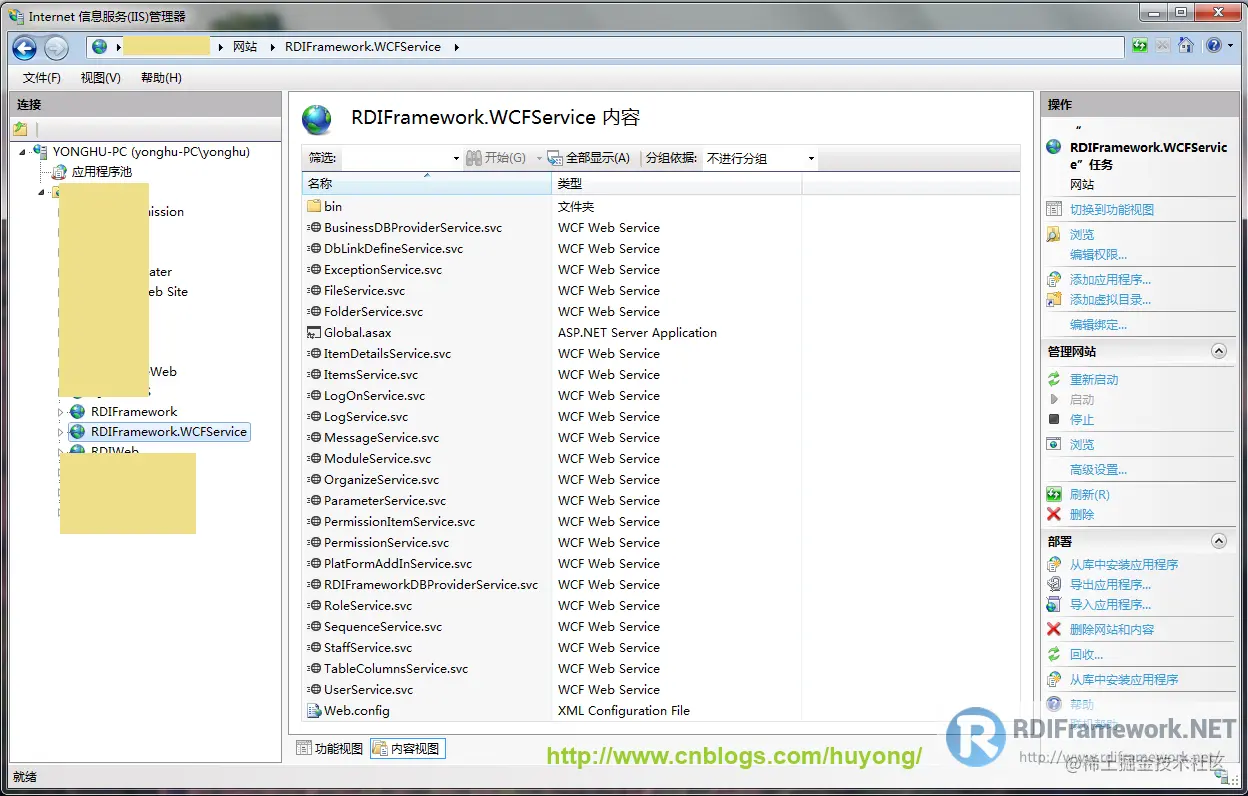Screen dimensions: 1248x796
Task: Click the 停止 stop icon
Action: 1053,420
